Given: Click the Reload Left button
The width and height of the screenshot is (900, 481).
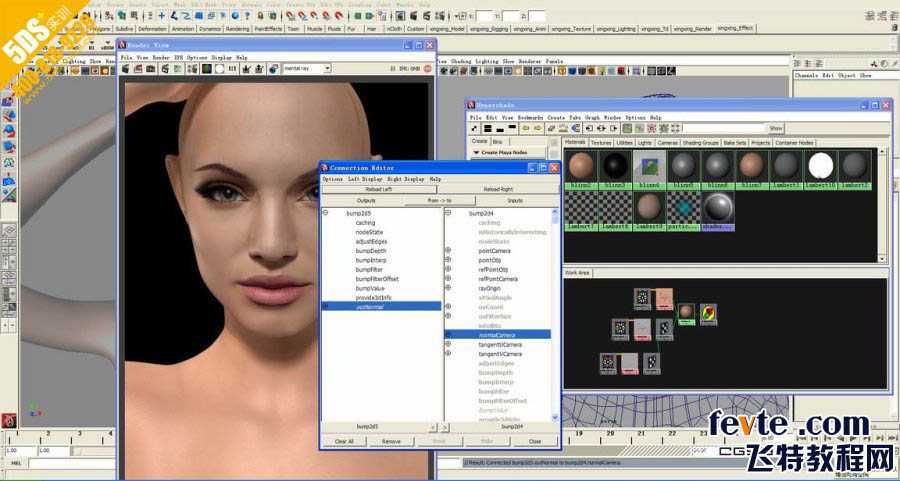Looking at the screenshot, I should [379, 189].
